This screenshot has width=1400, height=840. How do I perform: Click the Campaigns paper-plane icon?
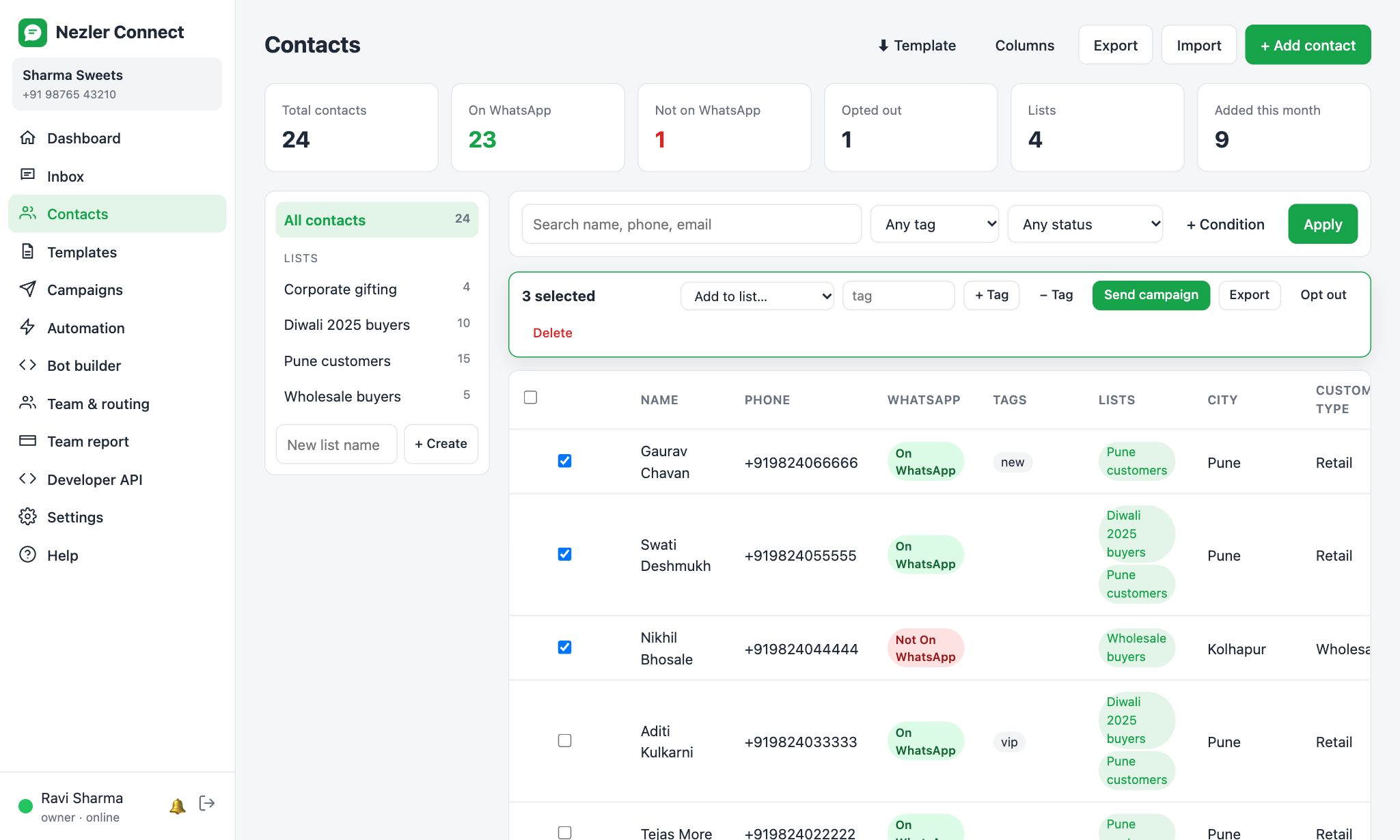(27, 290)
